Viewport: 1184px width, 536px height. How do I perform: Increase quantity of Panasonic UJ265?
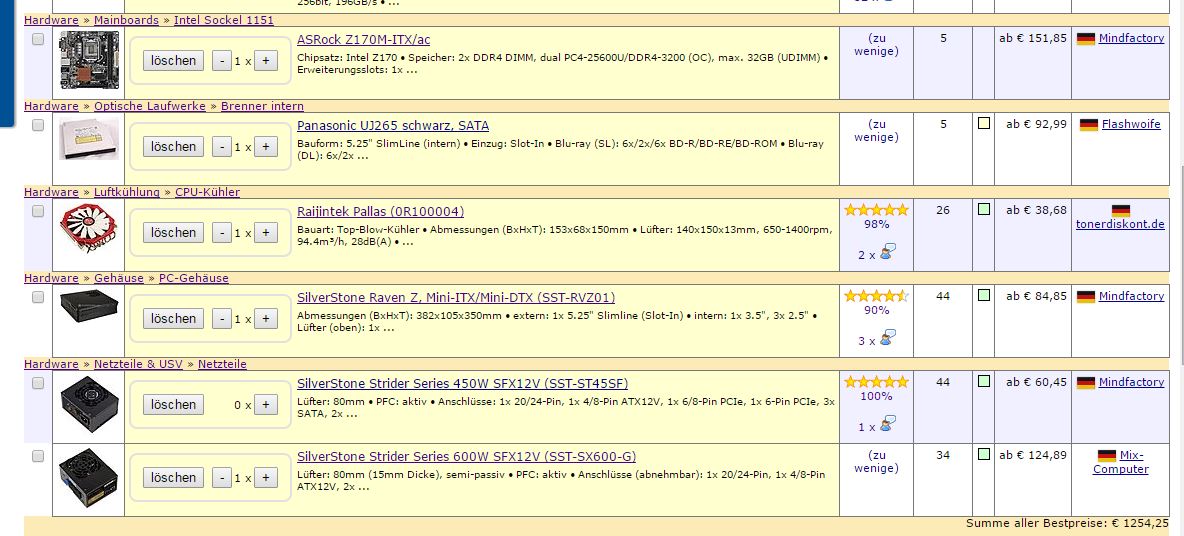click(266, 146)
